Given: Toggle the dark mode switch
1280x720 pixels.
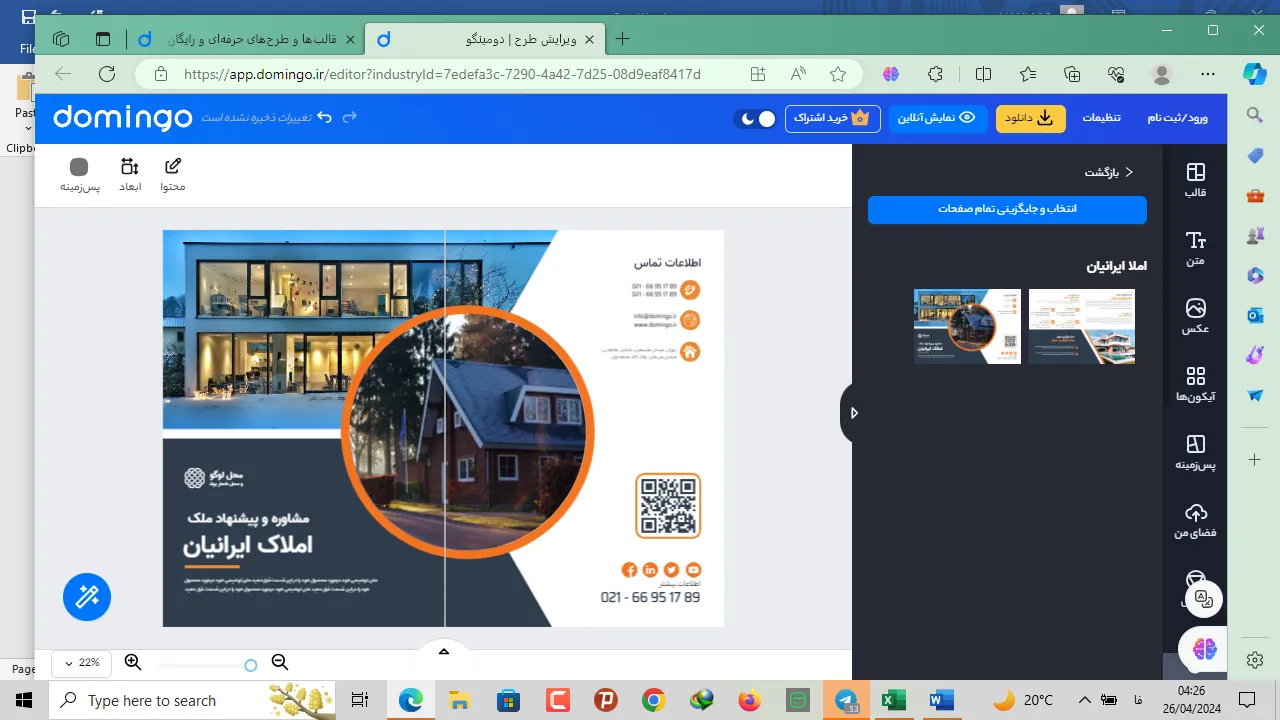Looking at the screenshot, I should pos(754,118).
